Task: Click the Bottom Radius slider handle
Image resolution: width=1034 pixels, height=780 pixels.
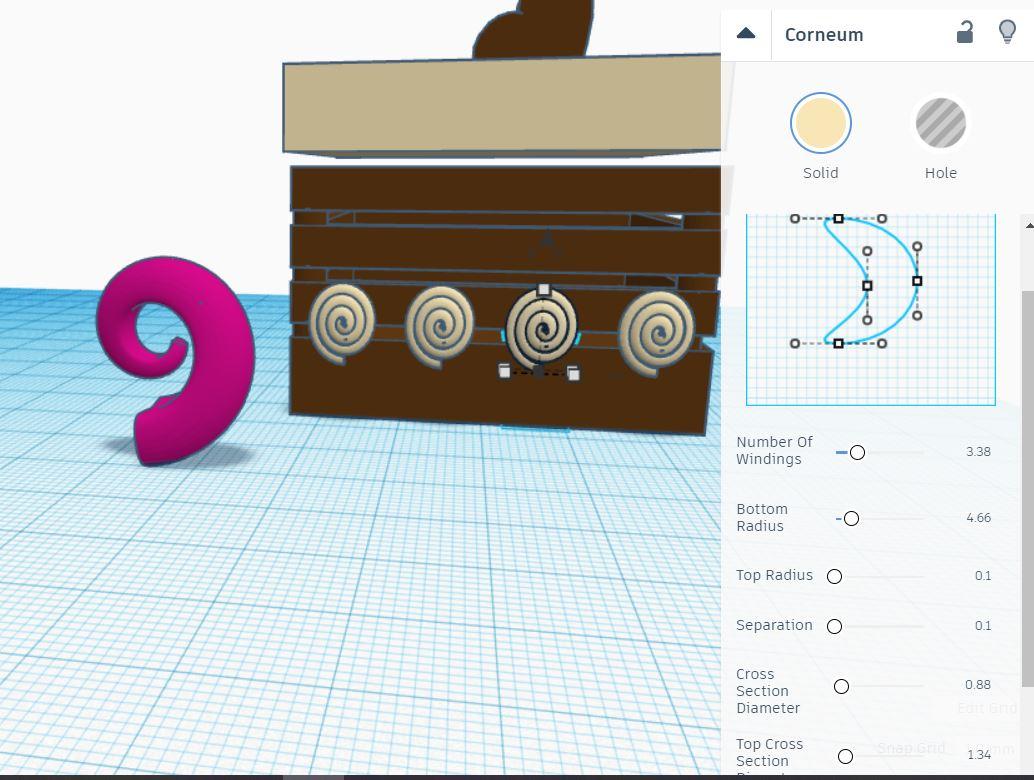Action: pos(851,519)
